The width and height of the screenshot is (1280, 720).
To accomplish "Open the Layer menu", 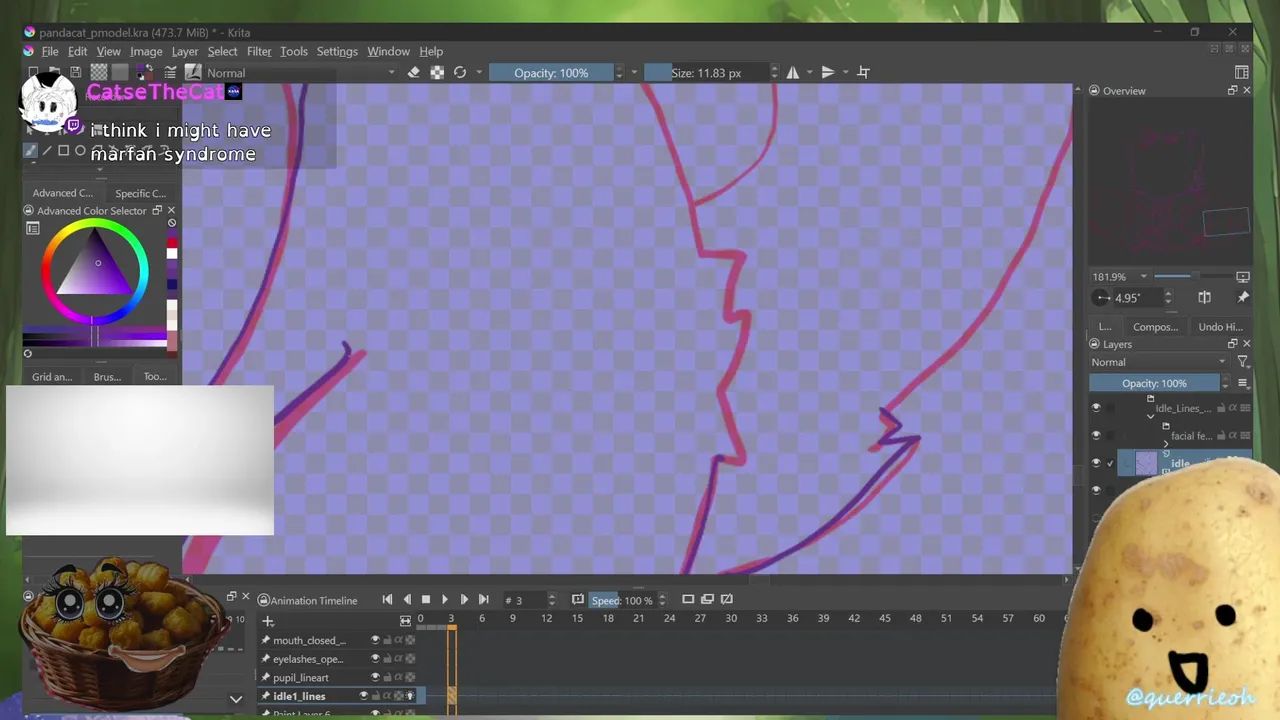I will click(x=184, y=51).
